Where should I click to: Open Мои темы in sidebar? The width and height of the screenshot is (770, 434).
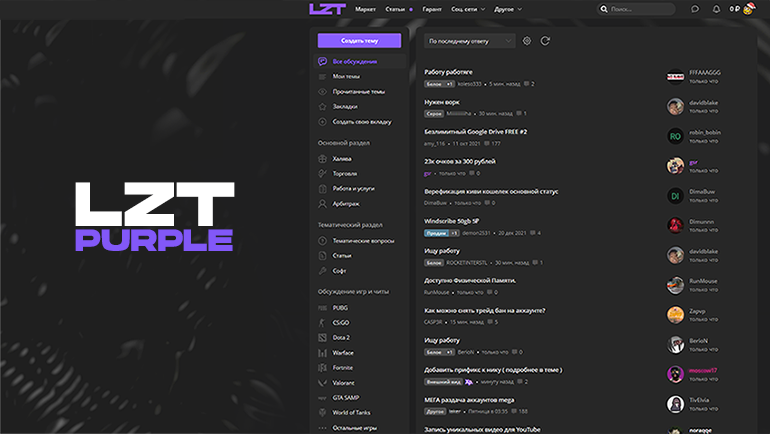pyautogui.click(x=346, y=77)
